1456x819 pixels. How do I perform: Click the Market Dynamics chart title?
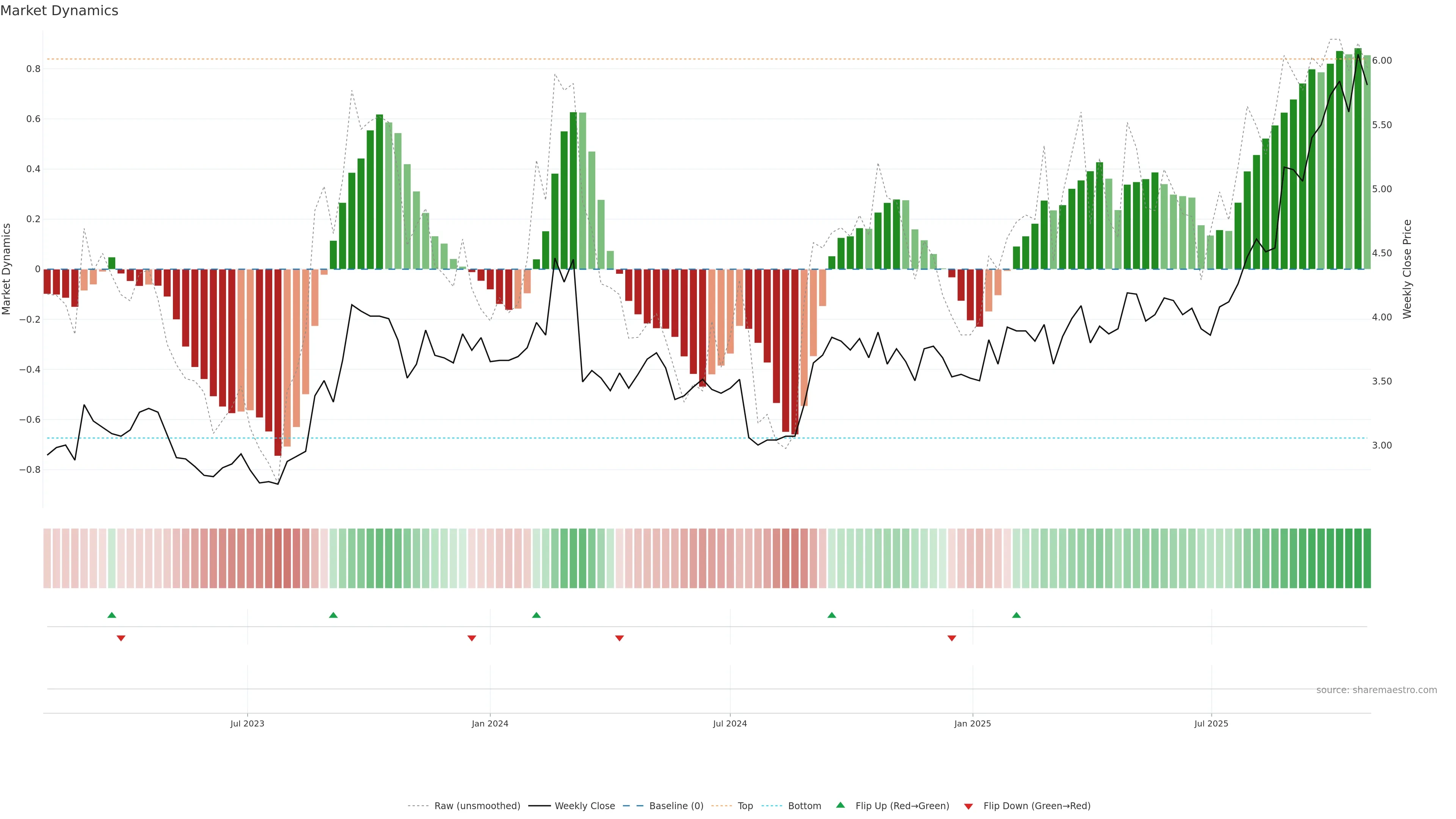coord(60,11)
